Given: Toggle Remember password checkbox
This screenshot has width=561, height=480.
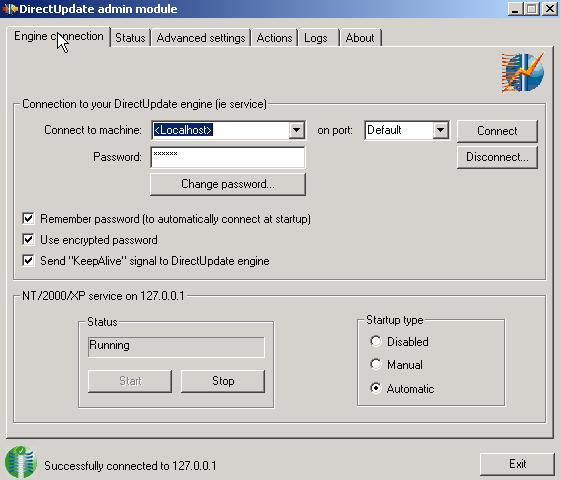Looking at the screenshot, I should click(28, 219).
